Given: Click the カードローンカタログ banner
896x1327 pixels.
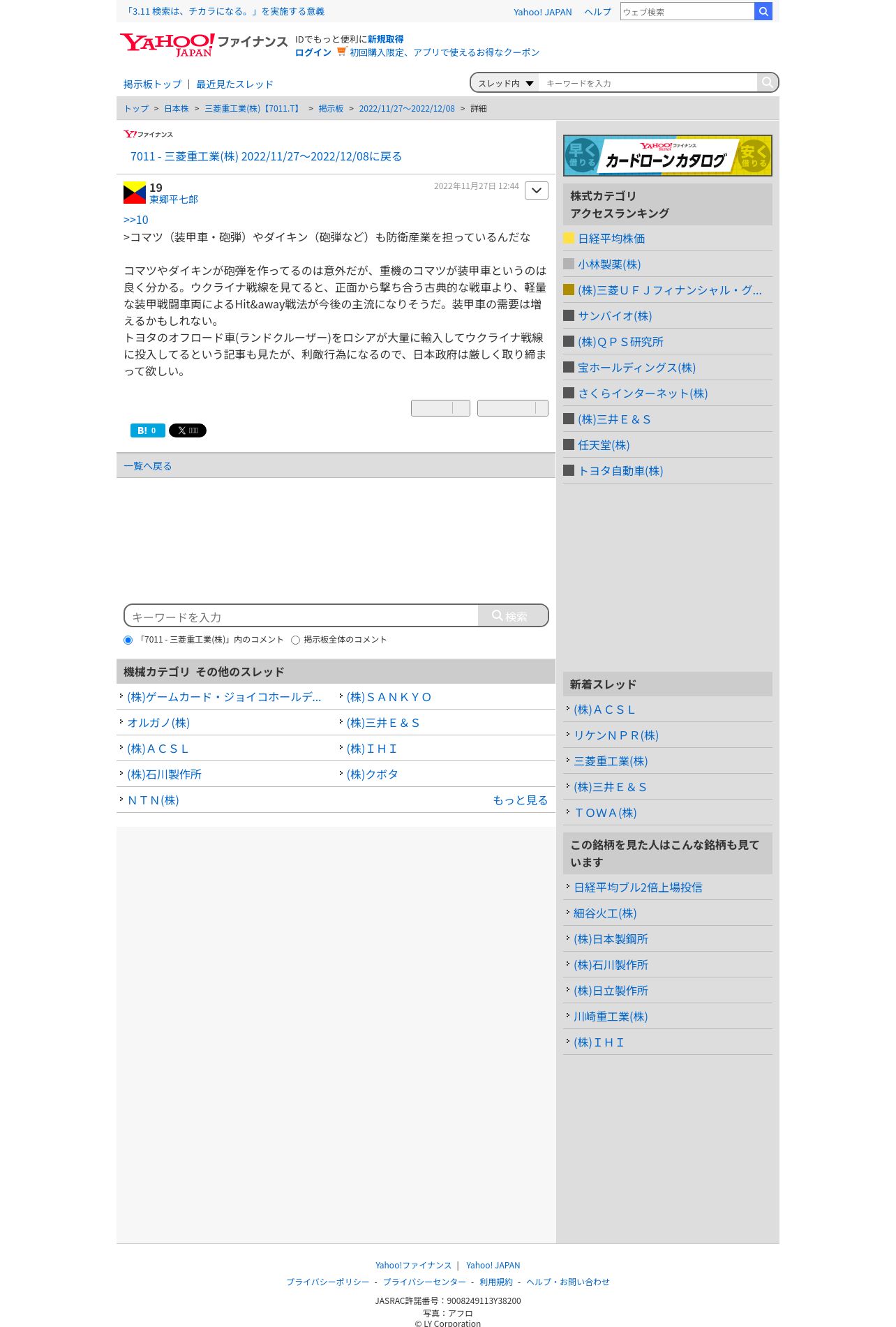Looking at the screenshot, I should pos(668,155).
